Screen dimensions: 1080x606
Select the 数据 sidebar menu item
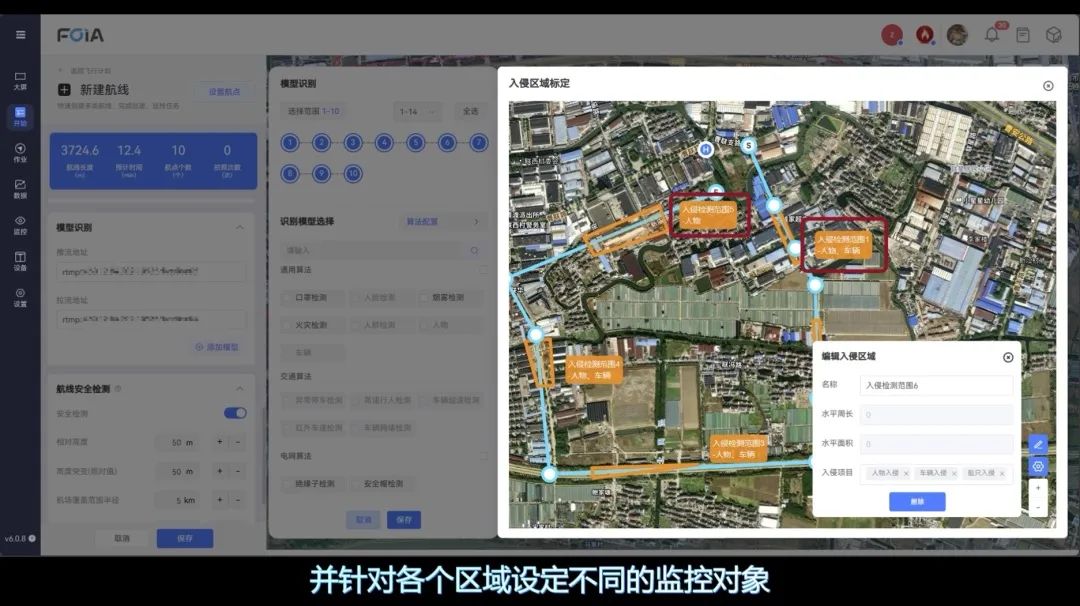(20, 188)
